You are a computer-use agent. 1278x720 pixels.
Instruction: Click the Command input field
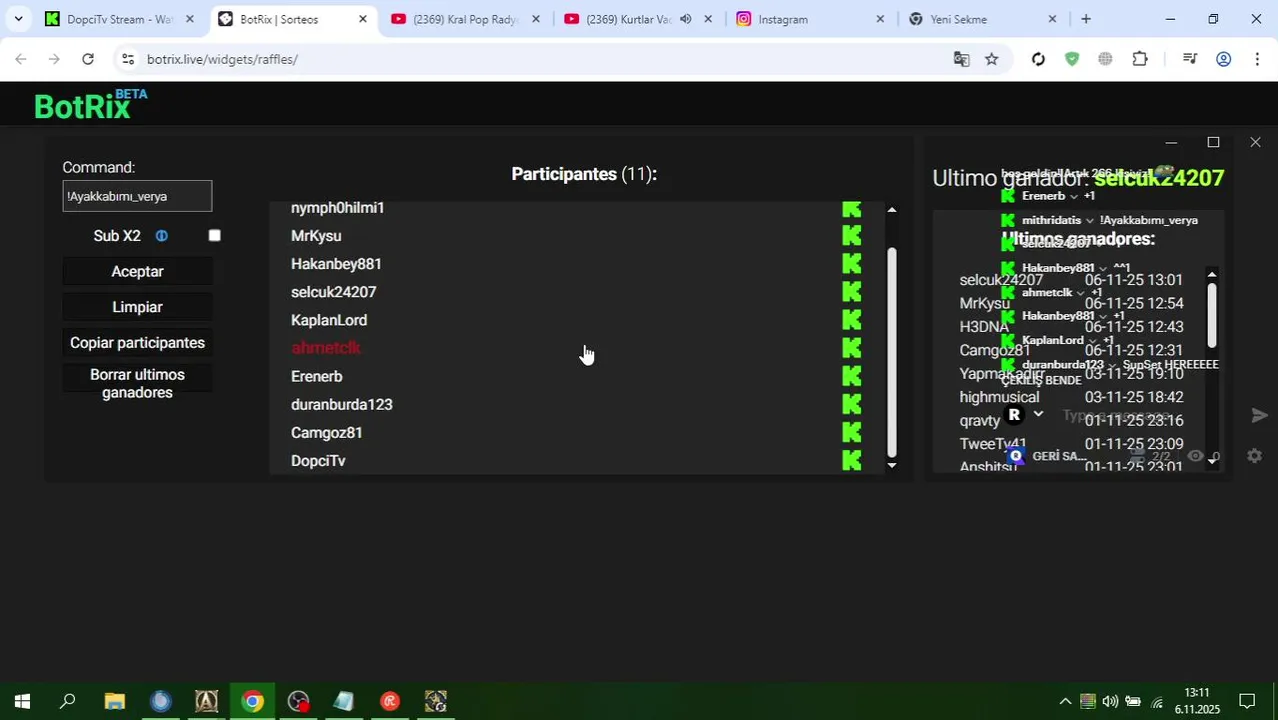(x=137, y=196)
